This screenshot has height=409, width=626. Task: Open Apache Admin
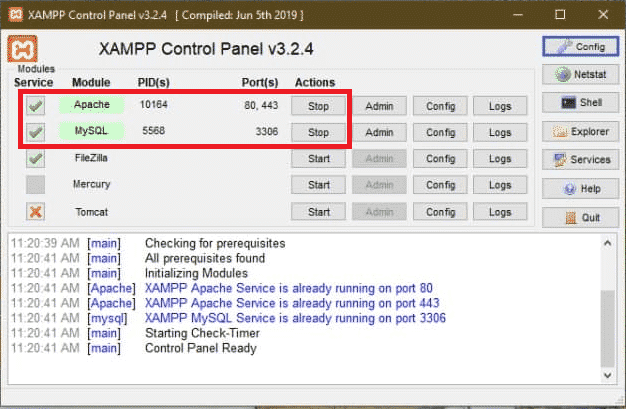pos(379,106)
